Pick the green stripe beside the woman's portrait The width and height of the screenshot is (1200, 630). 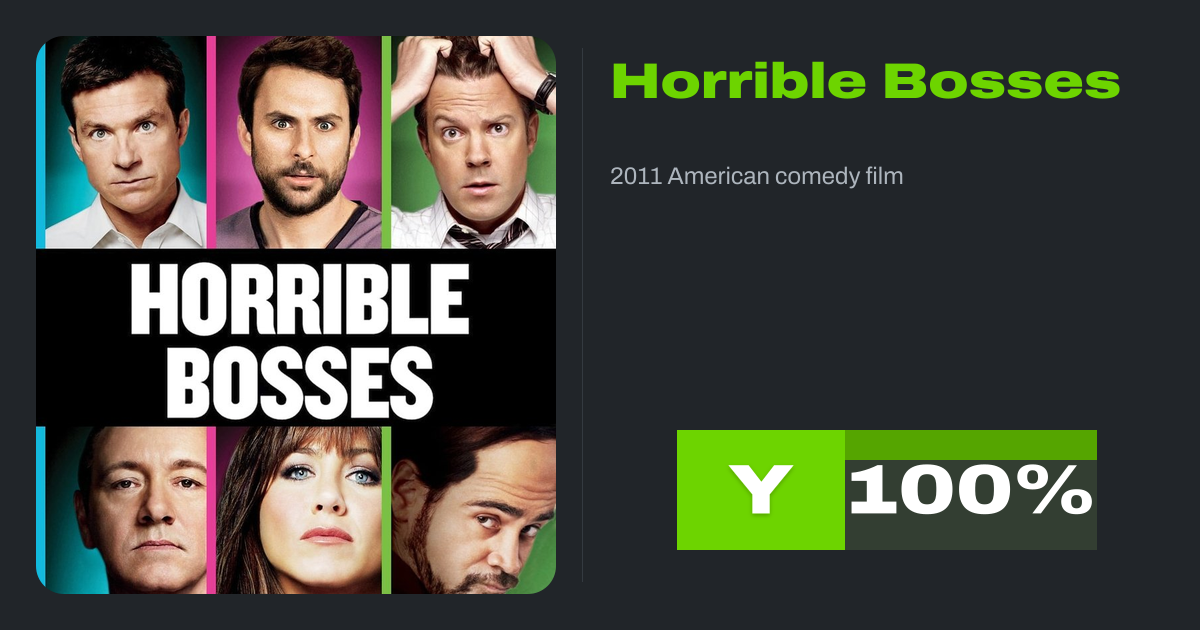[x=386, y=510]
